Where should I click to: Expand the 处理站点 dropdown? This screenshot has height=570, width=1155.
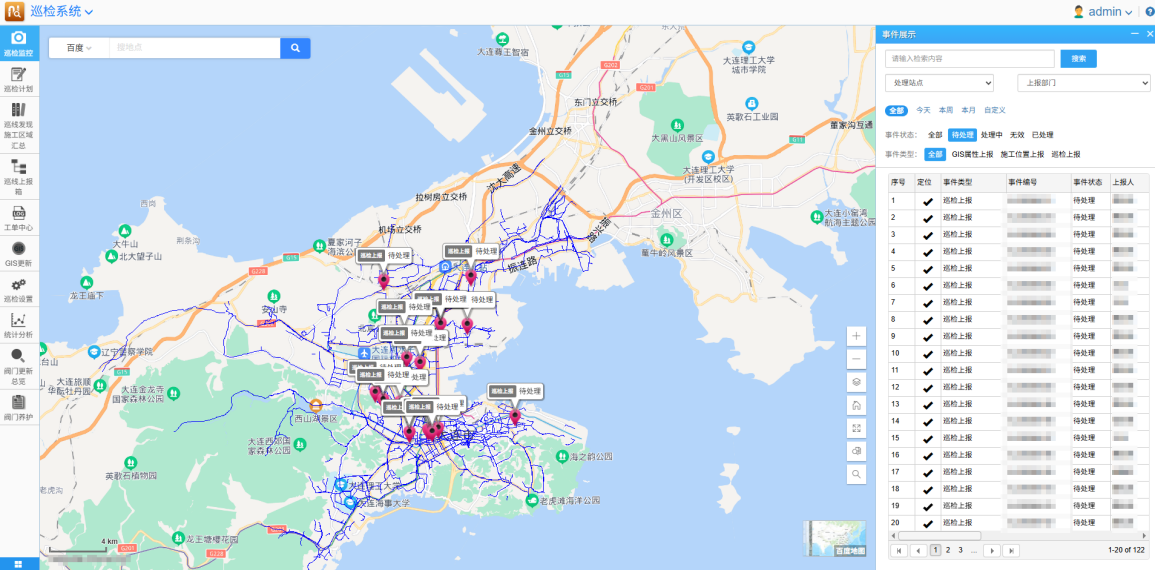click(x=939, y=83)
